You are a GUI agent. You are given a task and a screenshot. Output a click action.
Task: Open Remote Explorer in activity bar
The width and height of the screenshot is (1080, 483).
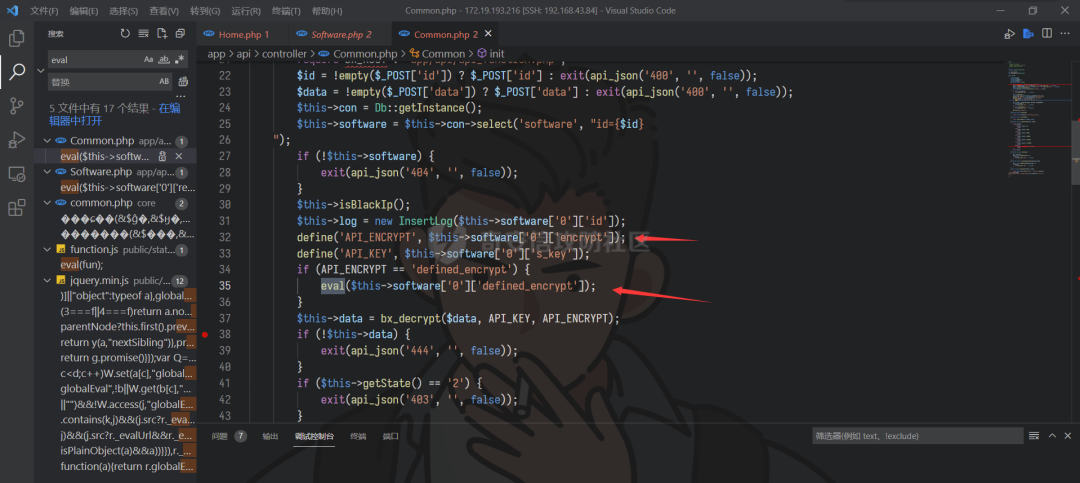pos(17,174)
